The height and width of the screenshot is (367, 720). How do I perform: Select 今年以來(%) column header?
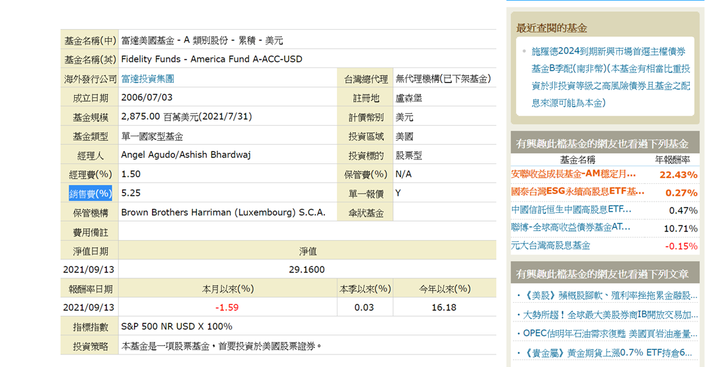pos(444,288)
